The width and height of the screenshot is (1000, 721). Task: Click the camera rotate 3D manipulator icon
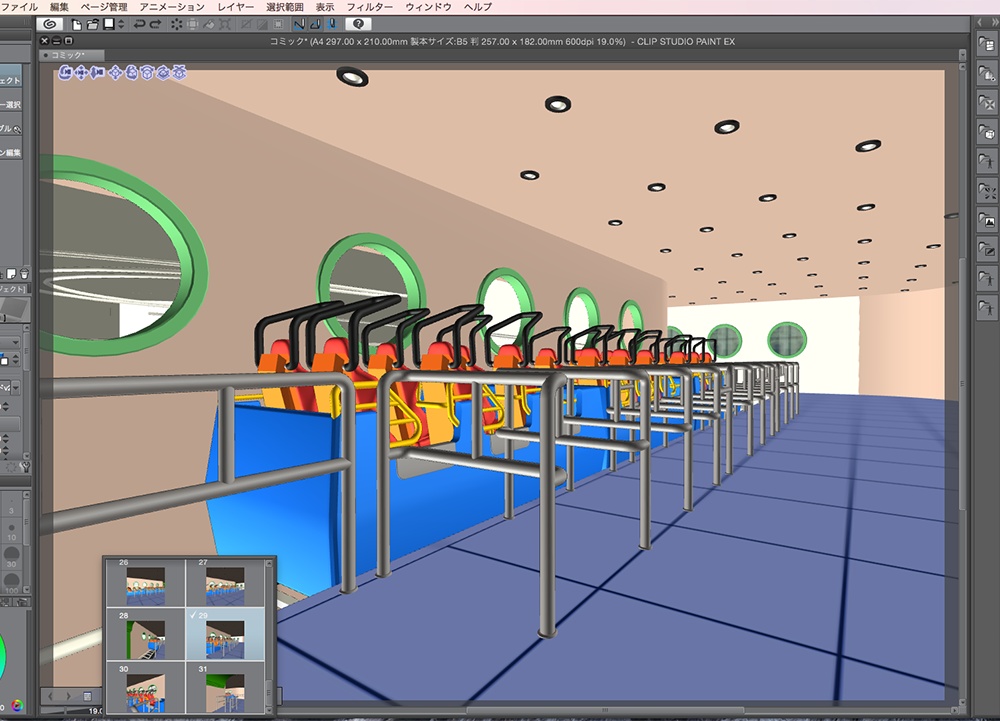(x=66, y=73)
